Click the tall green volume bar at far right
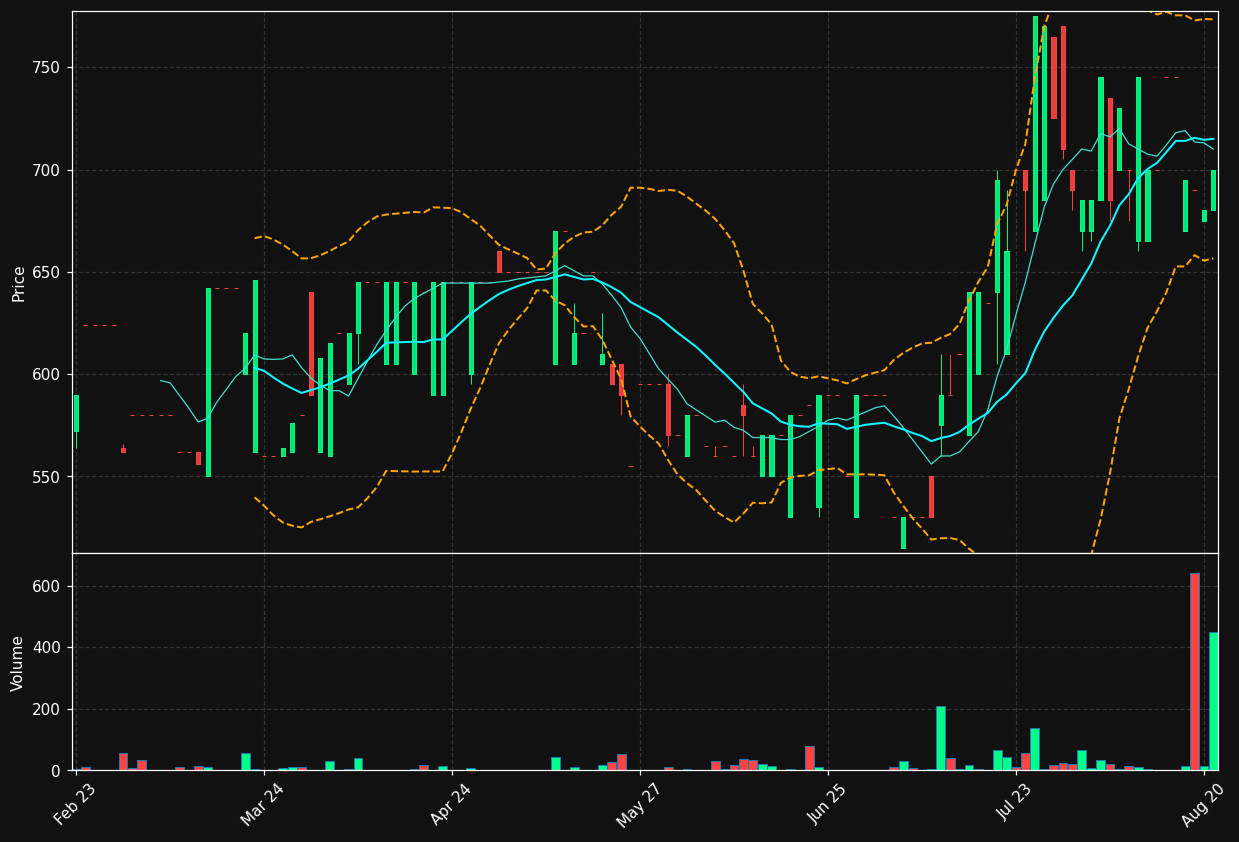The width and height of the screenshot is (1239, 842). [1213, 701]
